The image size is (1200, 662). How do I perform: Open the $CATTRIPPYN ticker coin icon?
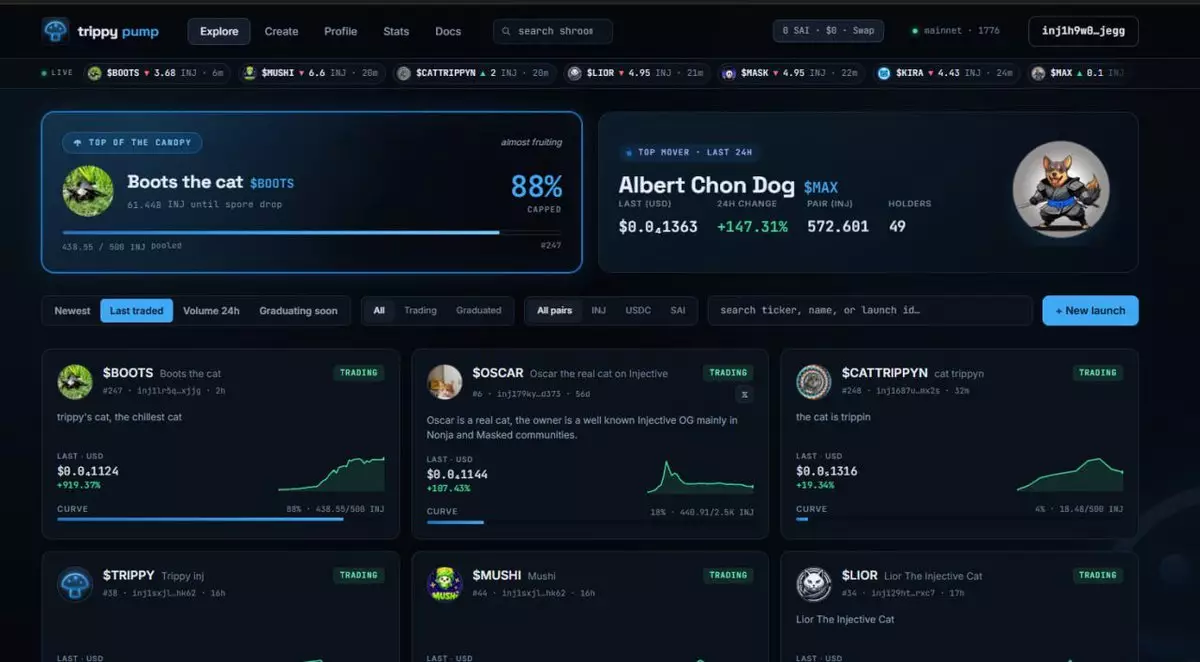pos(403,73)
